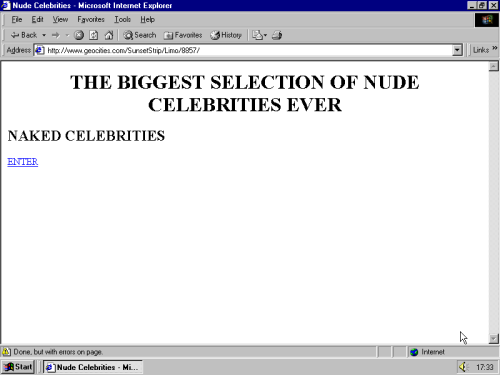Click the Back toolbar button
Viewport: 500px width, 375px height.
(23, 35)
